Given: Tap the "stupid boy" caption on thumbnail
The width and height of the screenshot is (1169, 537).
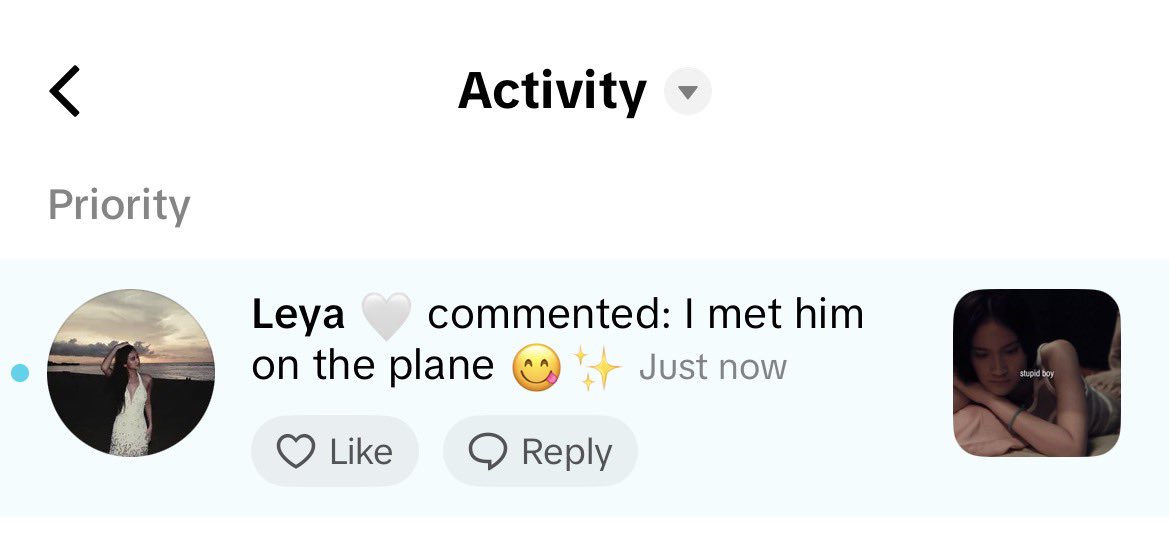Looking at the screenshot, I should coord(1036,373).
